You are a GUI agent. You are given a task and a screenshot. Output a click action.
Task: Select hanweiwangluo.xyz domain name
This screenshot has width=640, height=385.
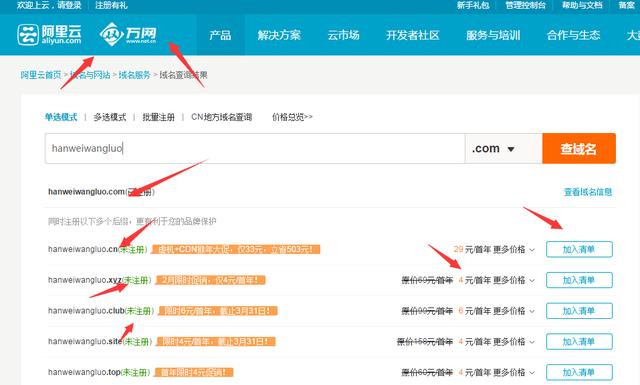[x=84, y=280]
